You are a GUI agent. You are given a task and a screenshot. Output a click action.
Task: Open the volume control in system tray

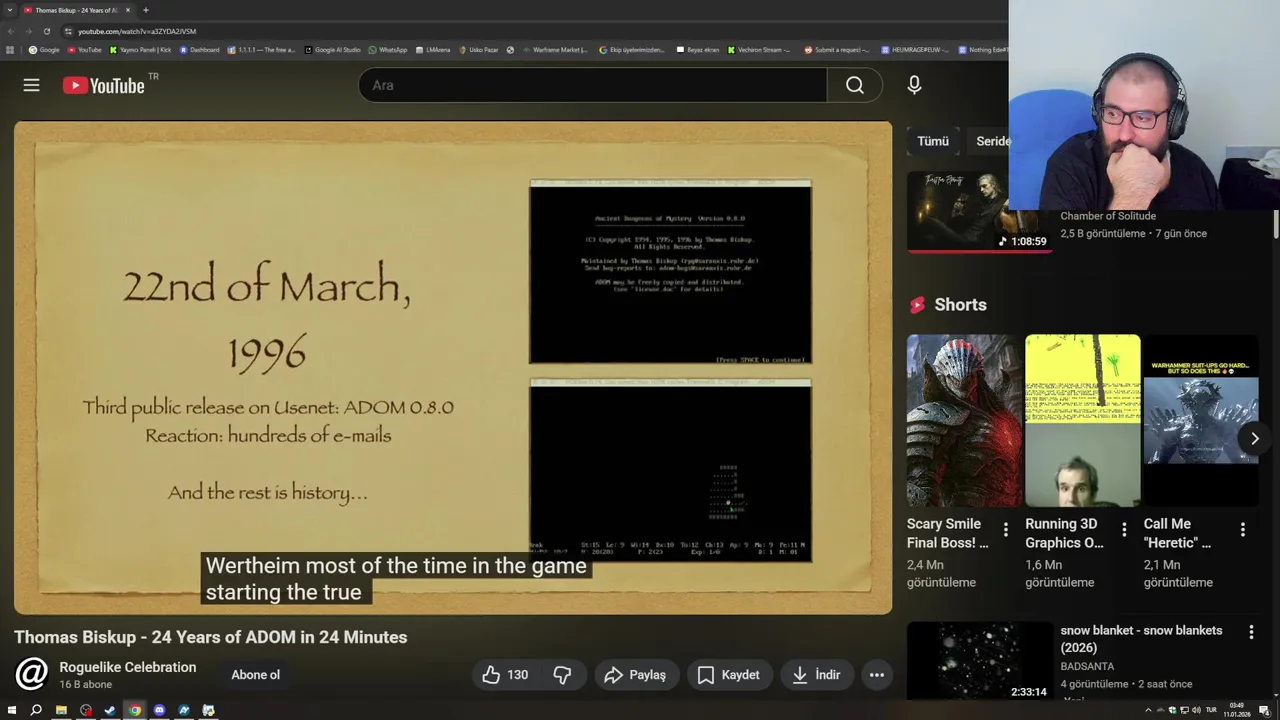1196,710
